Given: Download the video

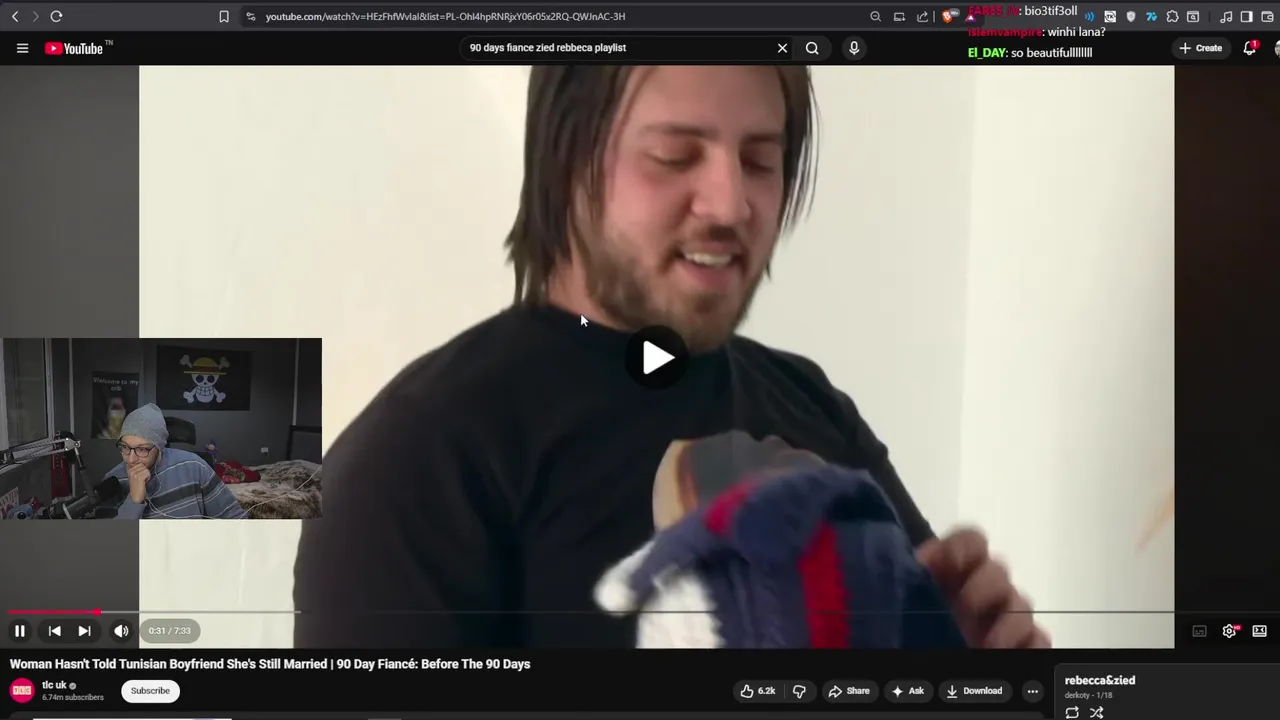Looking at the screenshot, I should [974, 691].
